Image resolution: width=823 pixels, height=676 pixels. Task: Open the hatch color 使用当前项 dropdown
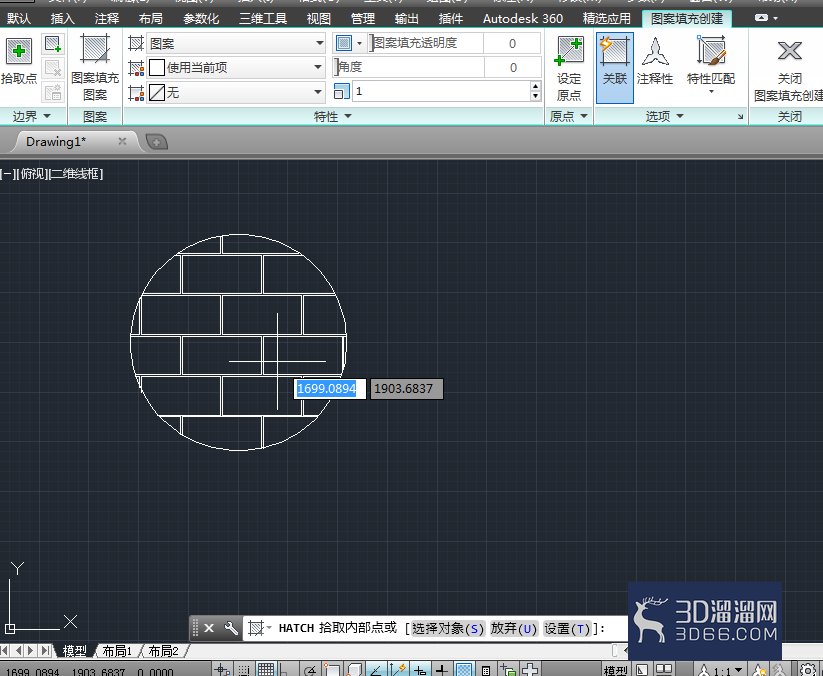pos(236,67)
